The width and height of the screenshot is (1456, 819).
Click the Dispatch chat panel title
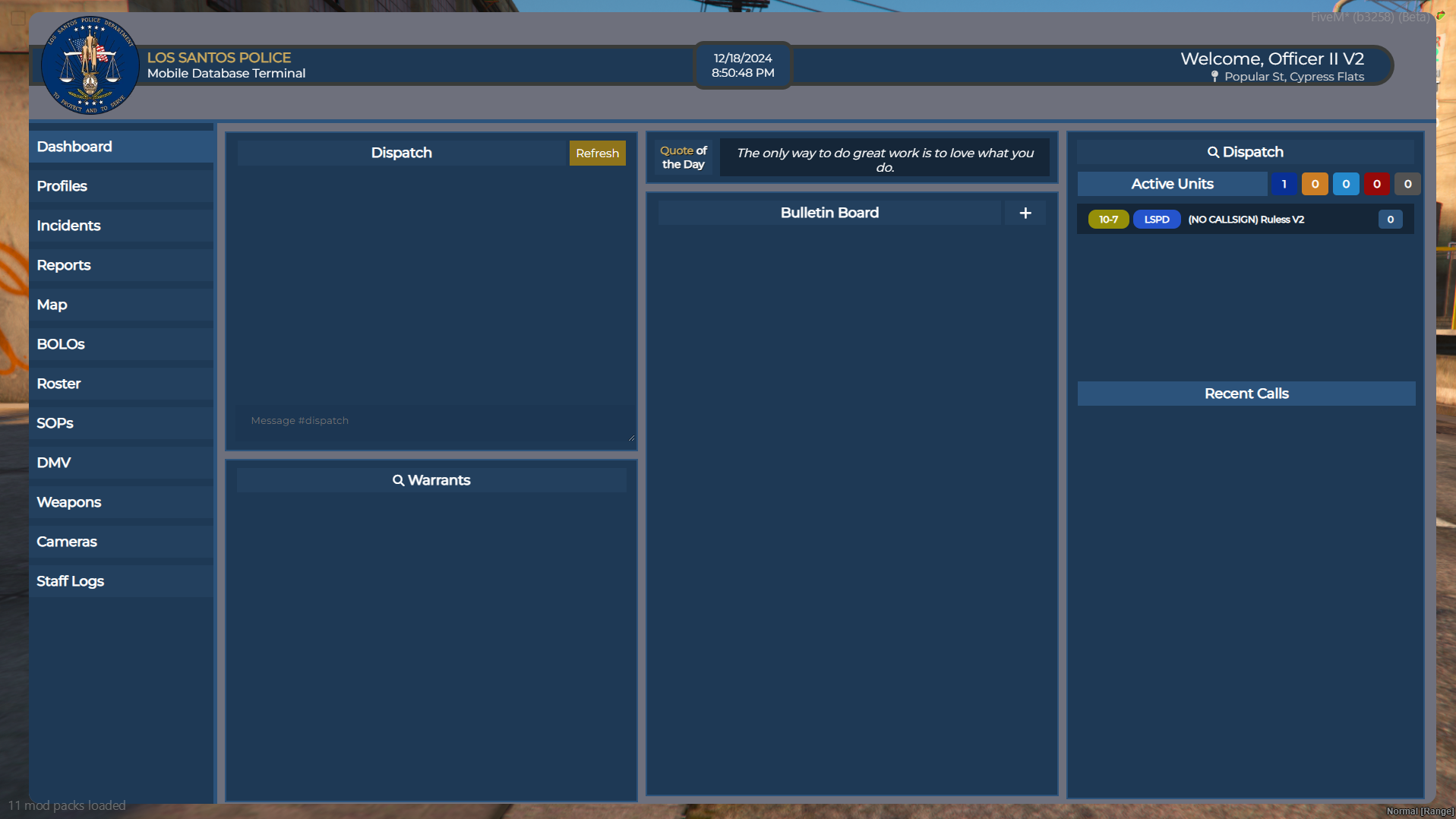(402, 153)
